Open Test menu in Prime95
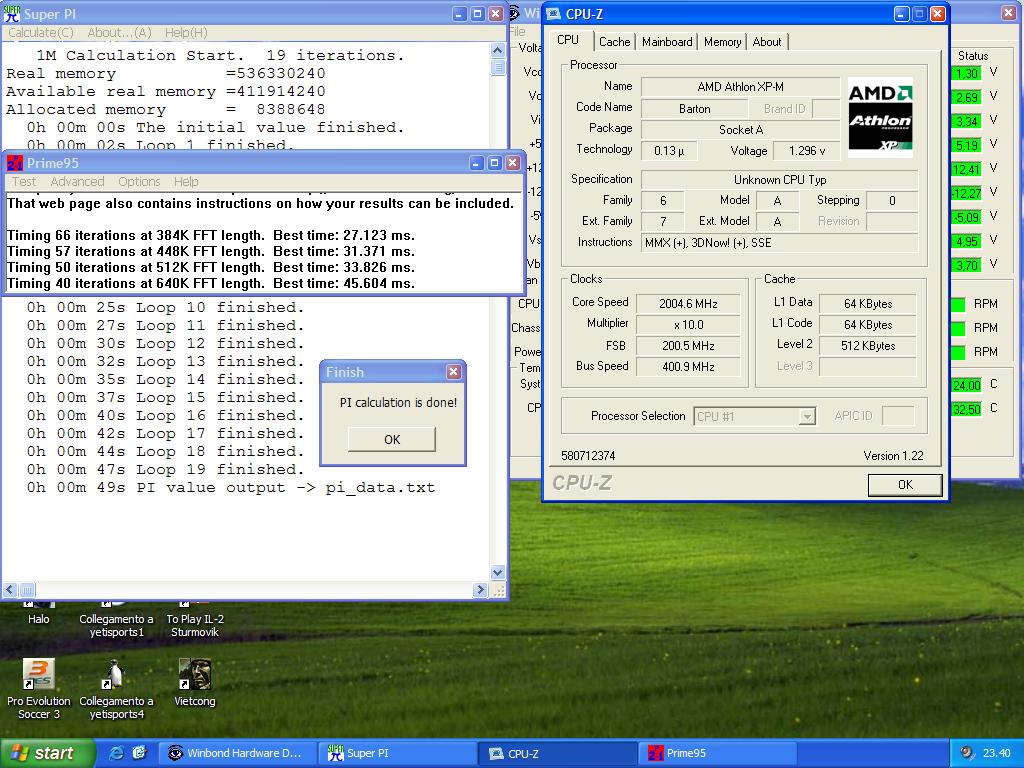Screen dimensions: 1024x768 pos(24,182)
